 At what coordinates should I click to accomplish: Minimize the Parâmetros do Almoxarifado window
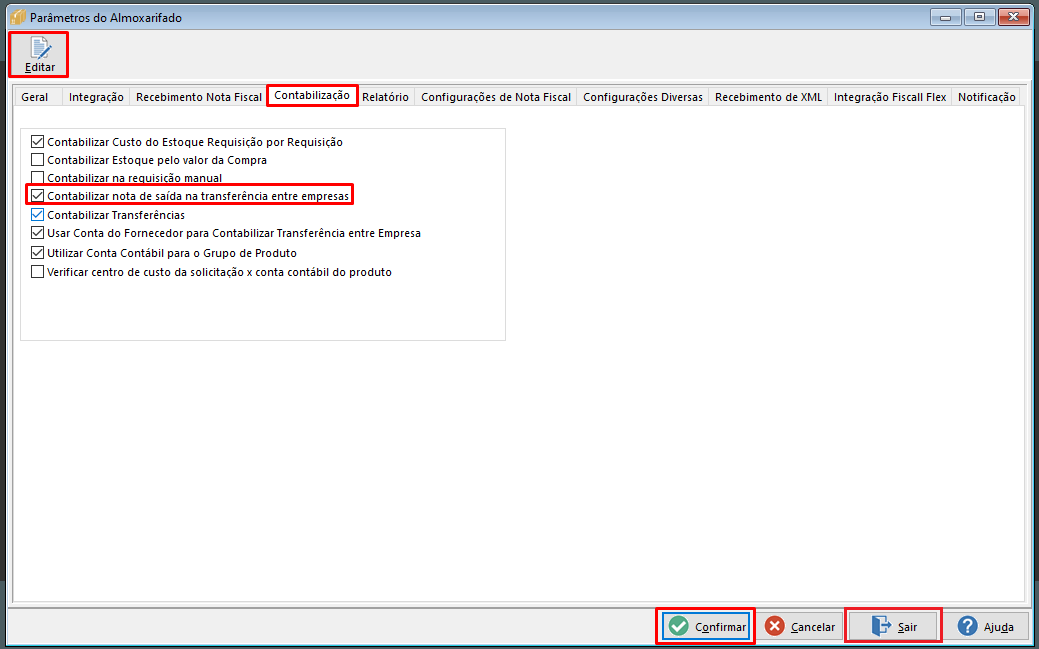coord(946,17)
